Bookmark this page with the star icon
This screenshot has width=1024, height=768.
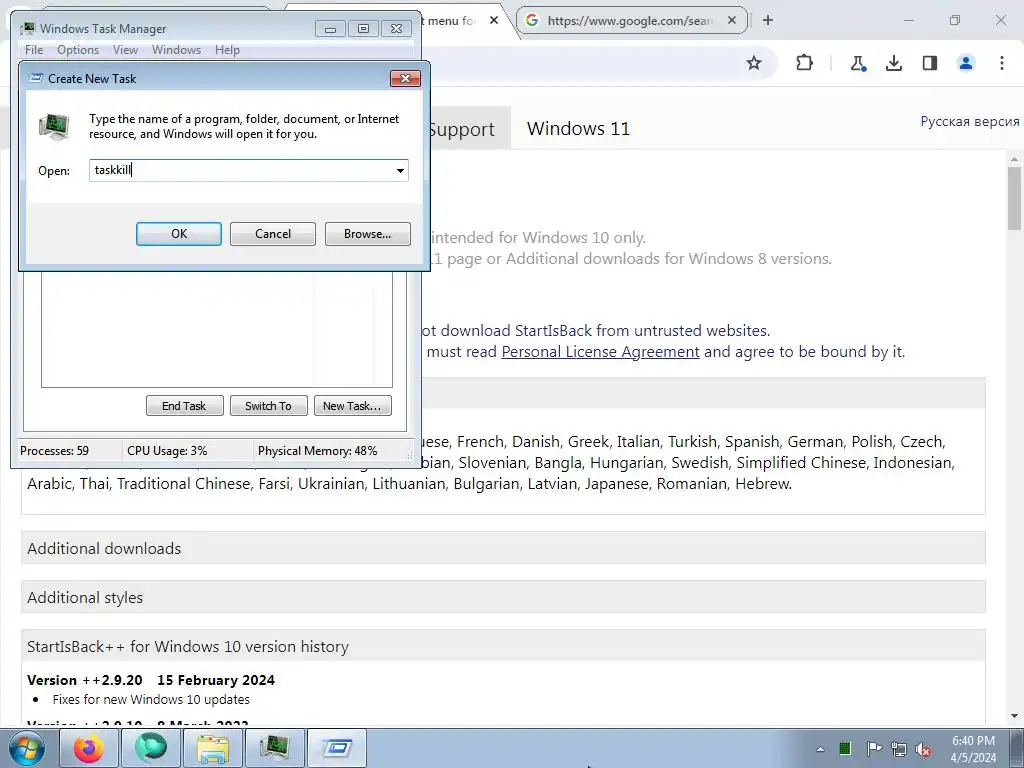[754, 63]
